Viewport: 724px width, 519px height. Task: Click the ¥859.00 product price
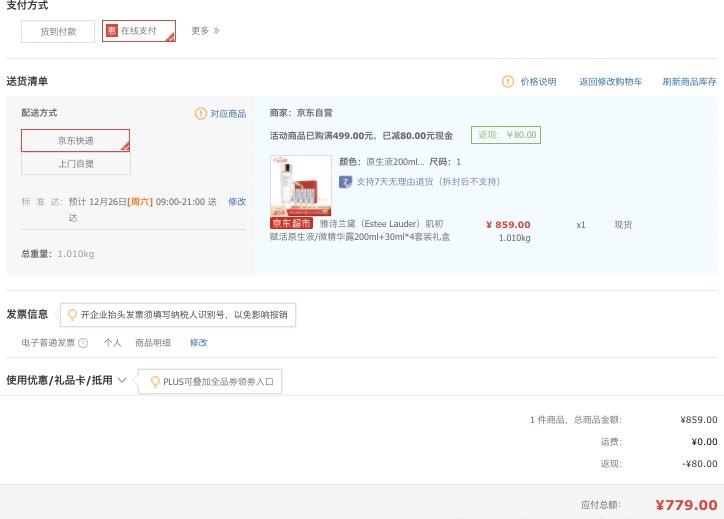click(508, 225)
